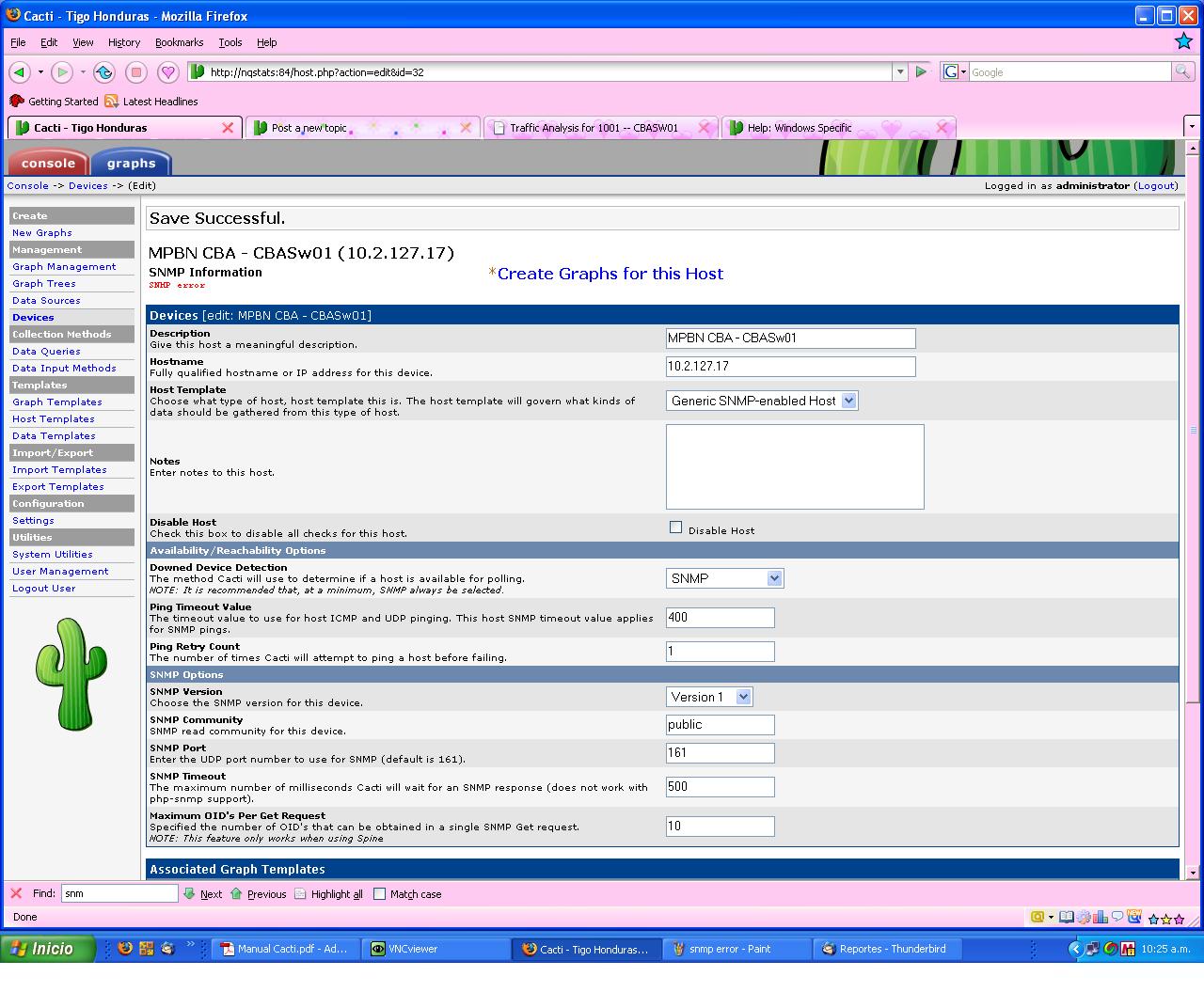Image resolution: width=1204 pixels, height=1008 pixels.
Task: Expand hidden system tray icons arrow
Action: 1076,949
